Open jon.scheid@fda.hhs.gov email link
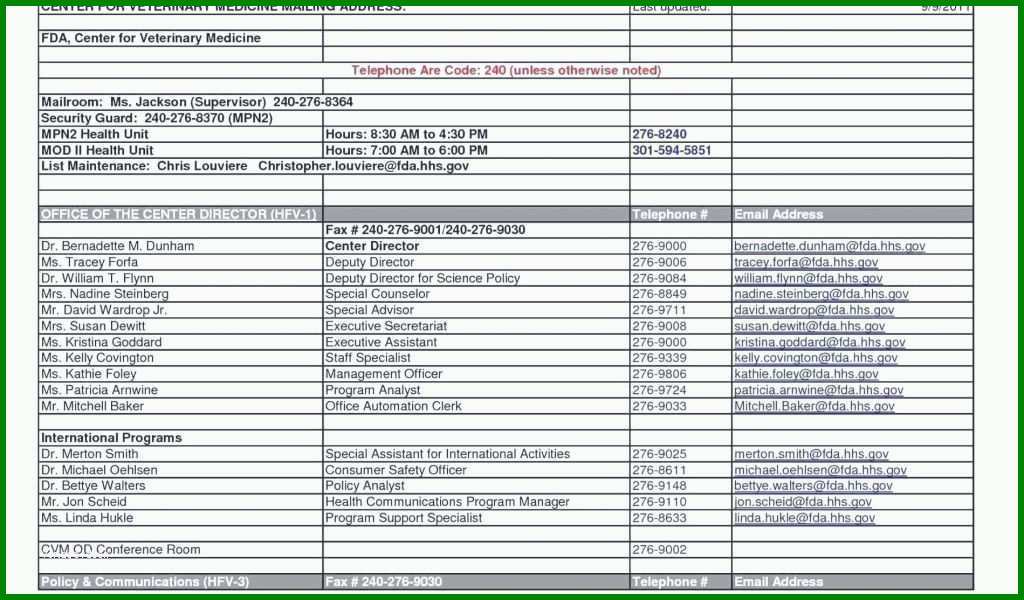 pos(803,502)
